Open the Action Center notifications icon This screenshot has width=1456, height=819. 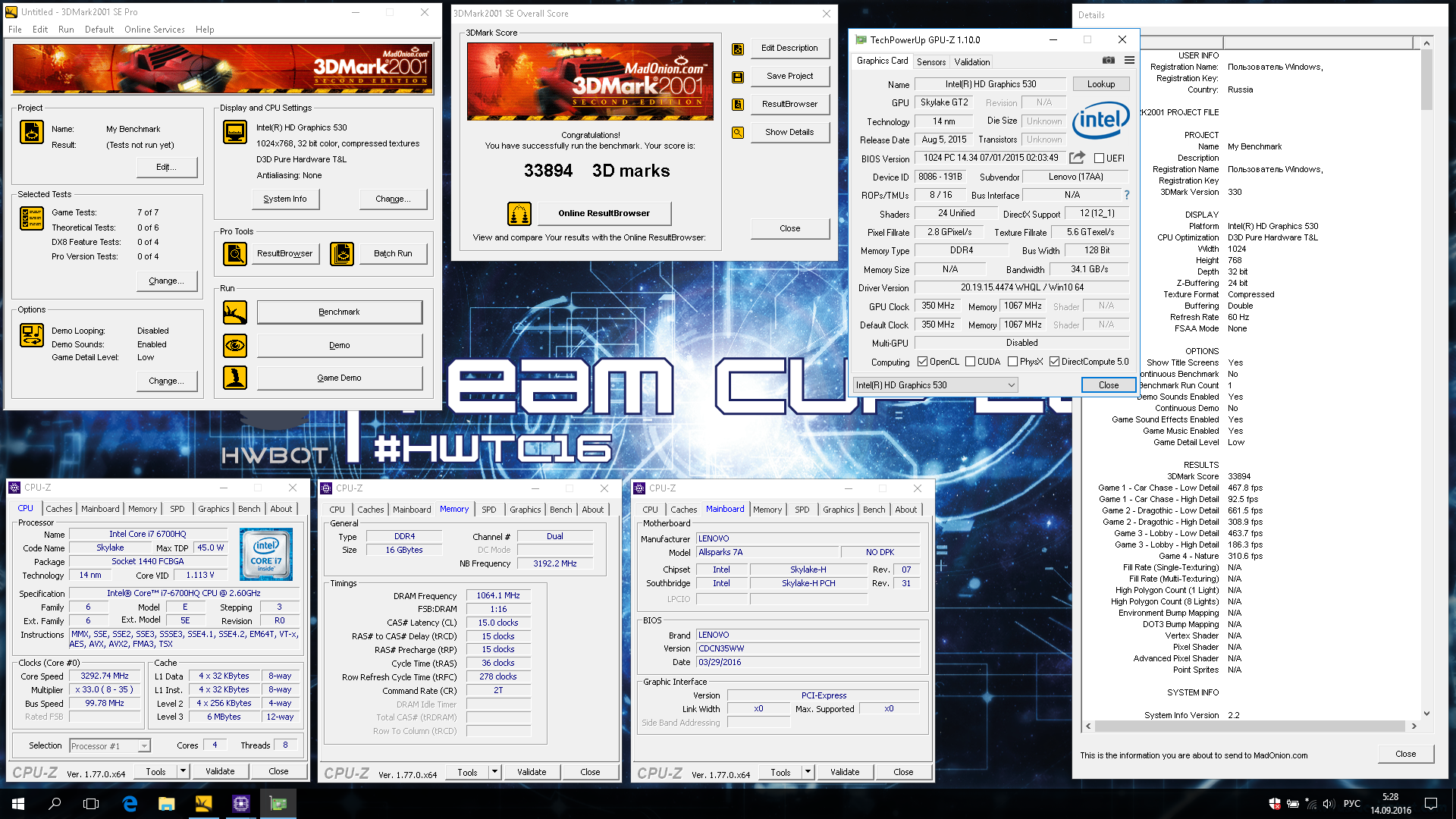1431,803
